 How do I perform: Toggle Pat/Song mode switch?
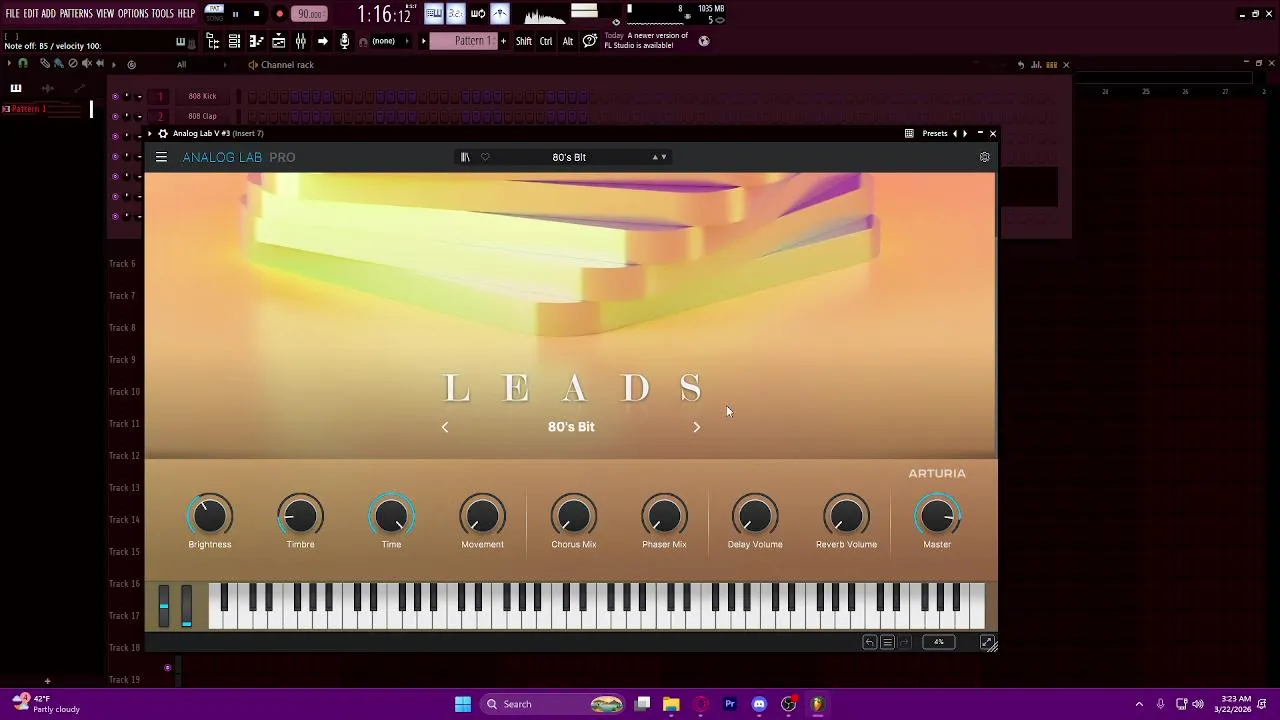point(214,14)
